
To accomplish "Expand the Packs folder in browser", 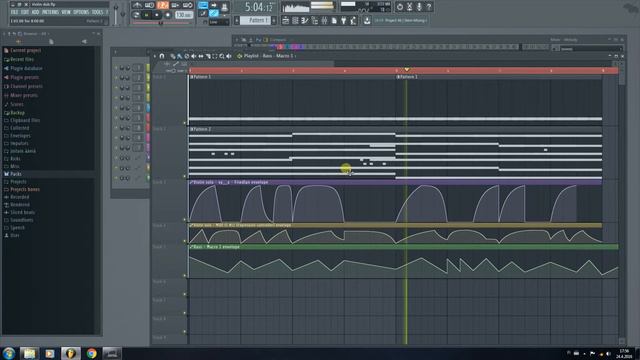I will click(16, 174).
